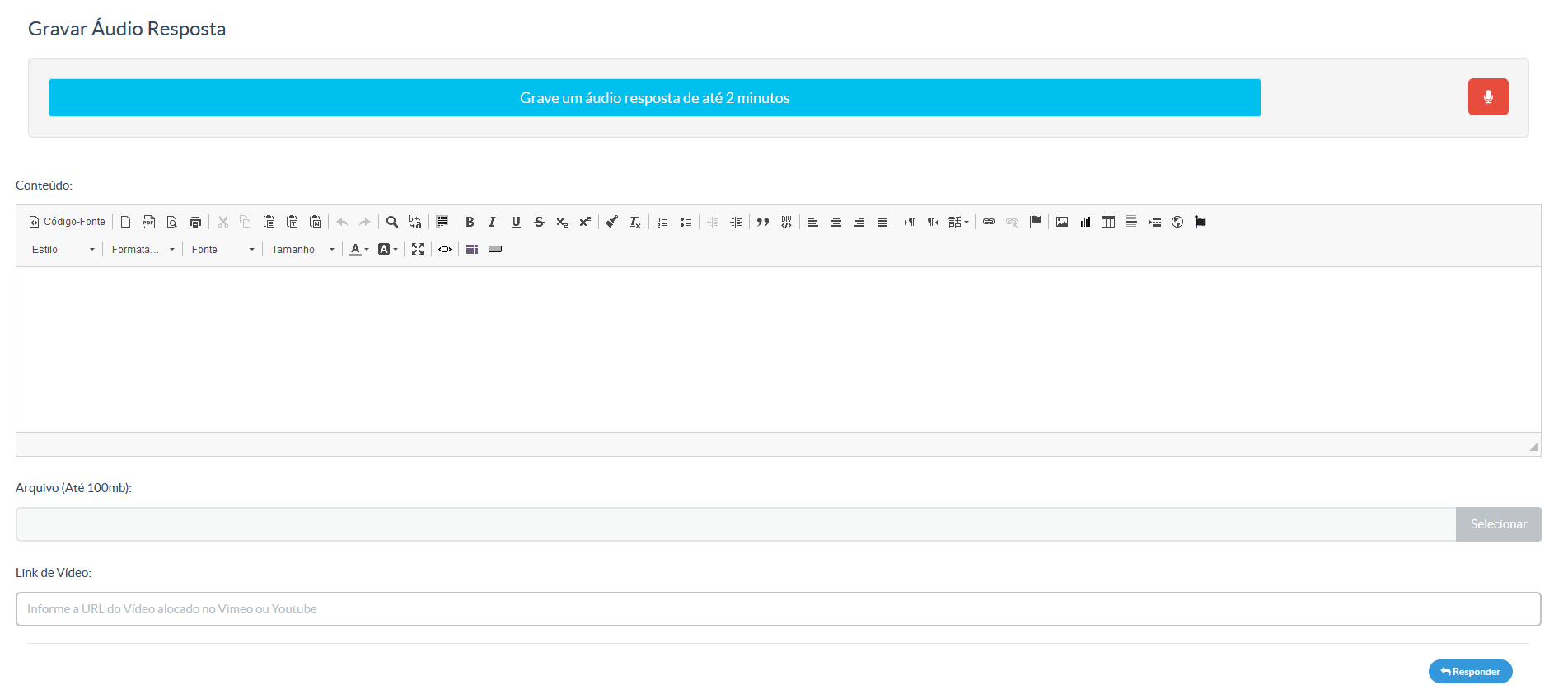Decrease the indent
This screenshot has width=1568, height=699.
(713, 222)
